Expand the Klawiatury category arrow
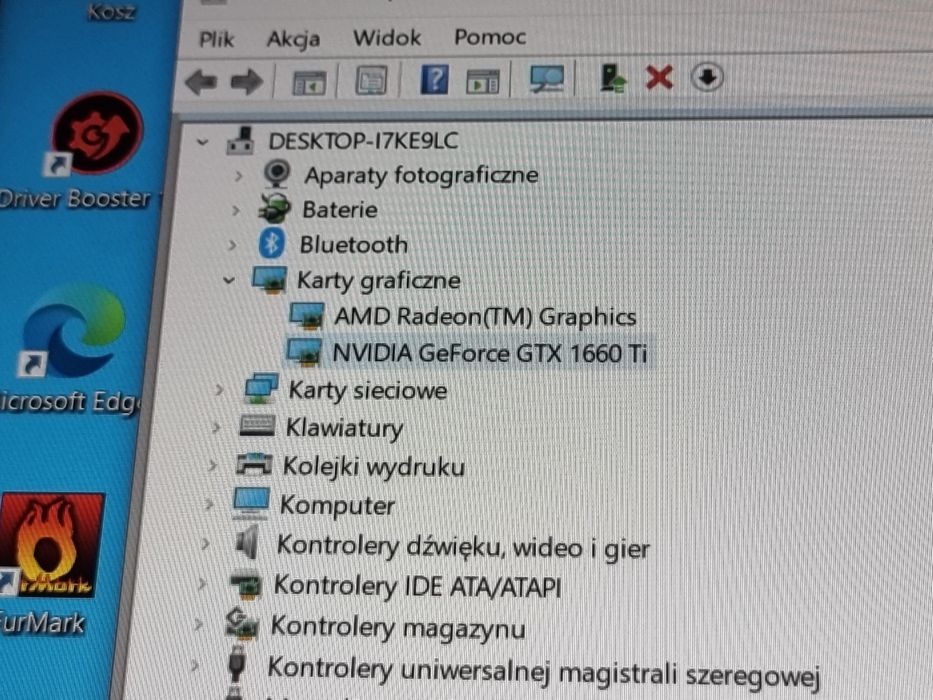 pos(216,427)
